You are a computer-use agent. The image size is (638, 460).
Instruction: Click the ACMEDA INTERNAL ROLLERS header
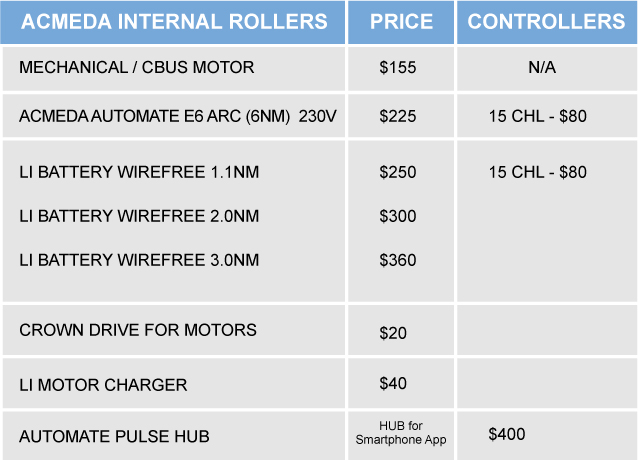pos(173,21)
